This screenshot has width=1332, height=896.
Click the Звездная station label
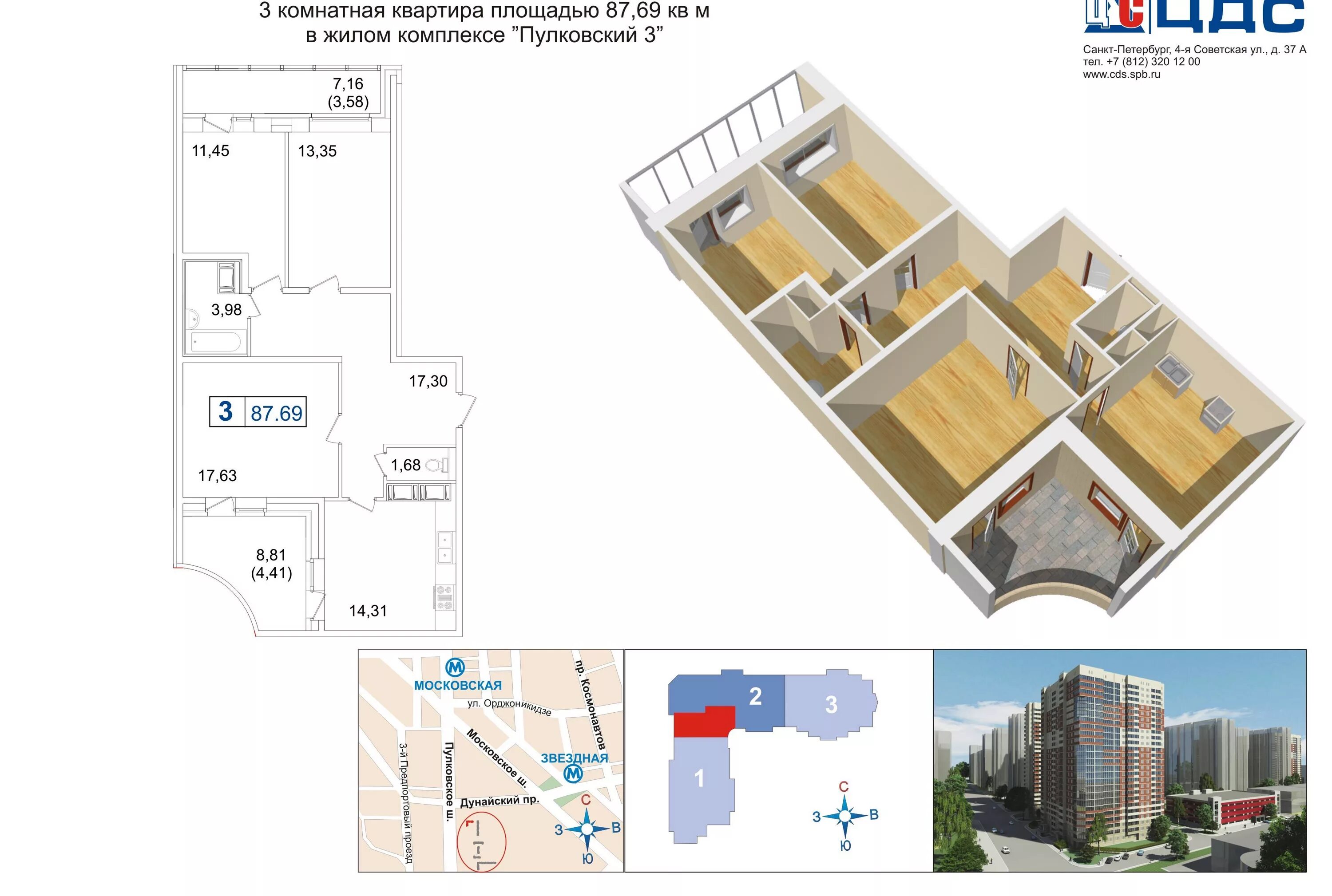575,758
